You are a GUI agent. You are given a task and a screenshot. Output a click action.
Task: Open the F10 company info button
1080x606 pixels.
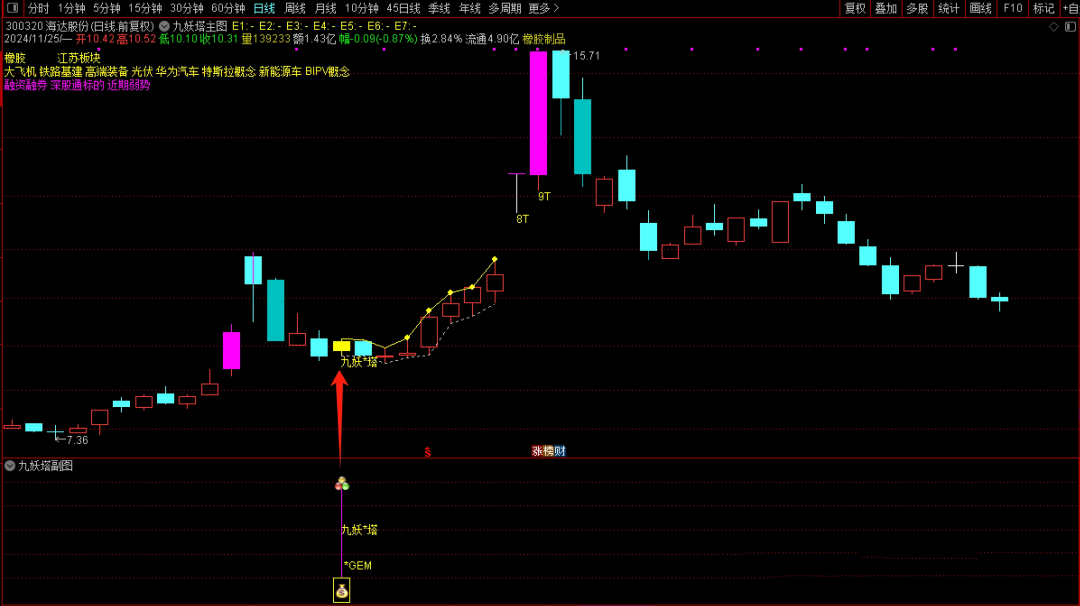pos(1013,8)
